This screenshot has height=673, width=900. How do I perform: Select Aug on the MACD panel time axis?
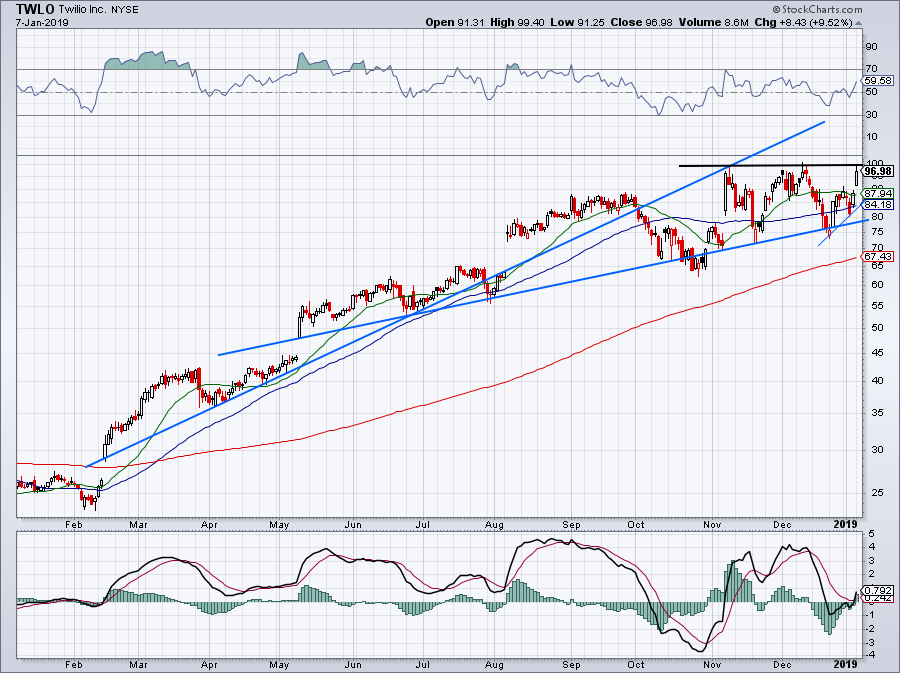tap(494, 664)
